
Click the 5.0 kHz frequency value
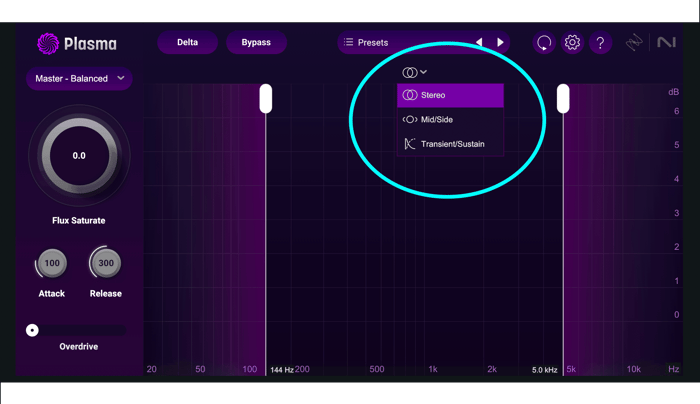[x=544, y=370]
